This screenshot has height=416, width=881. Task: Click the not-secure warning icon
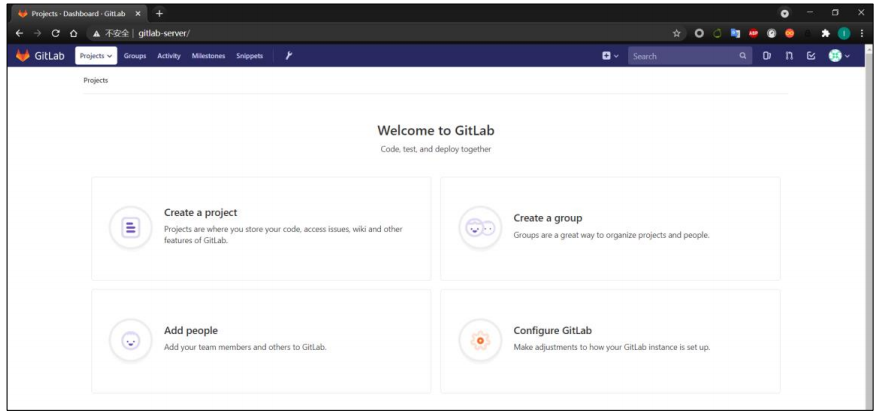(x=97, y=33)
